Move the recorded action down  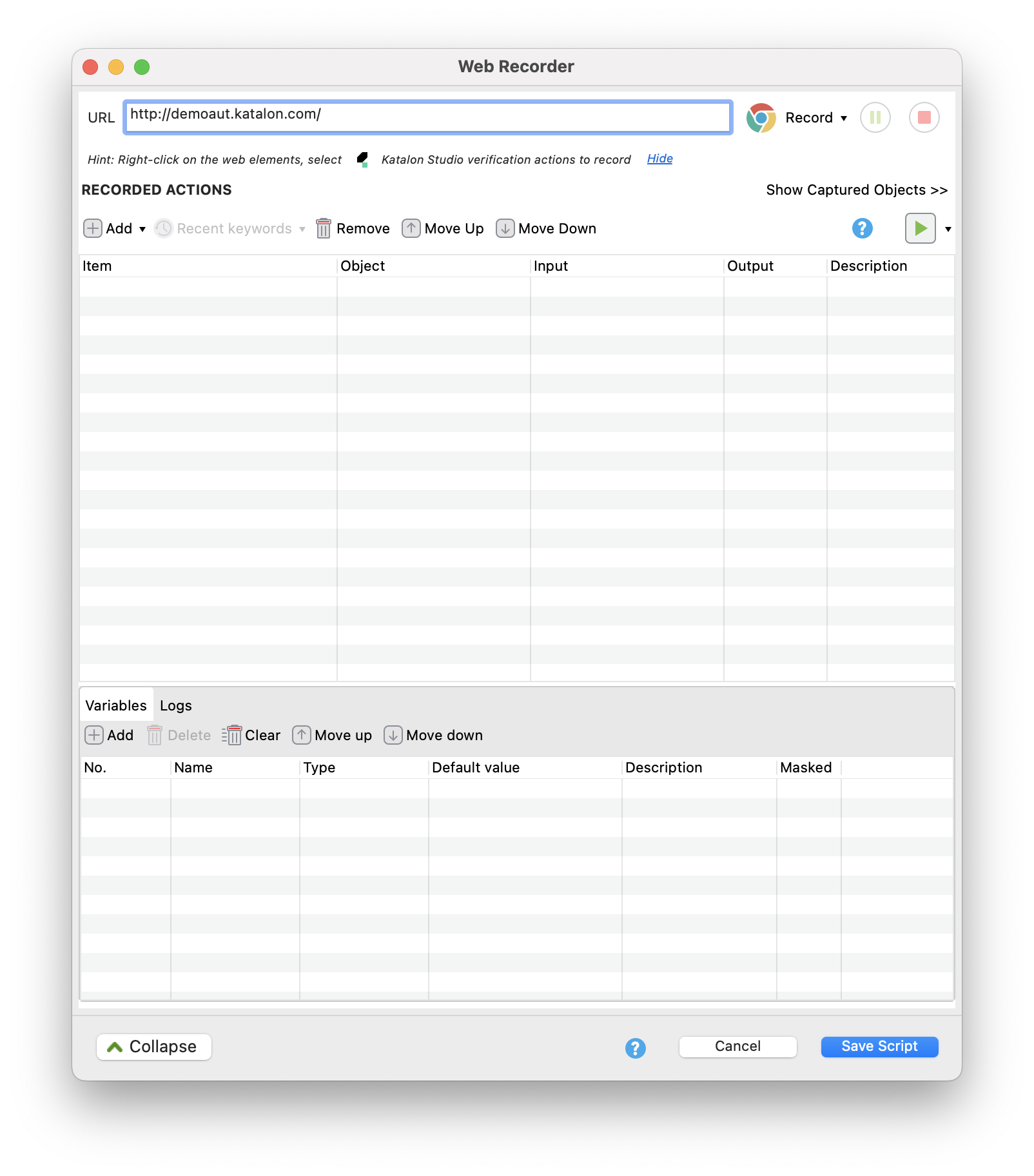546,229
